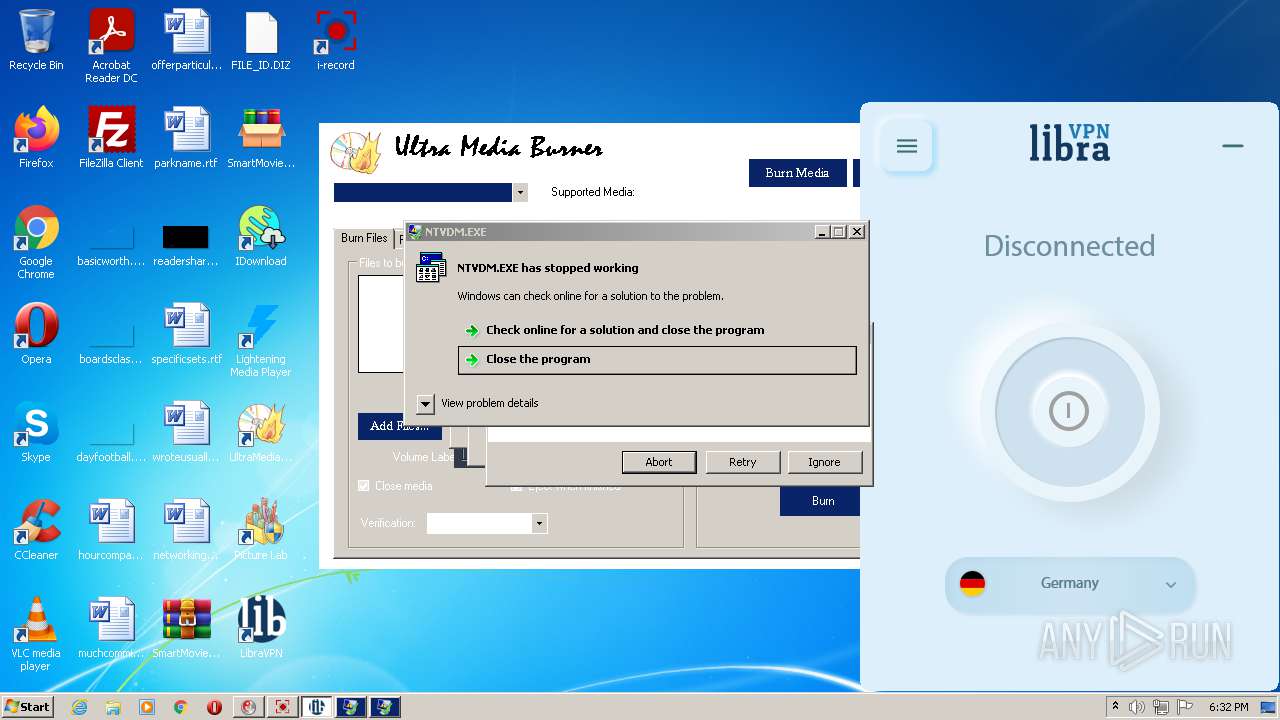
Task: Click the Burn Media button
Action: coord(797,173)
